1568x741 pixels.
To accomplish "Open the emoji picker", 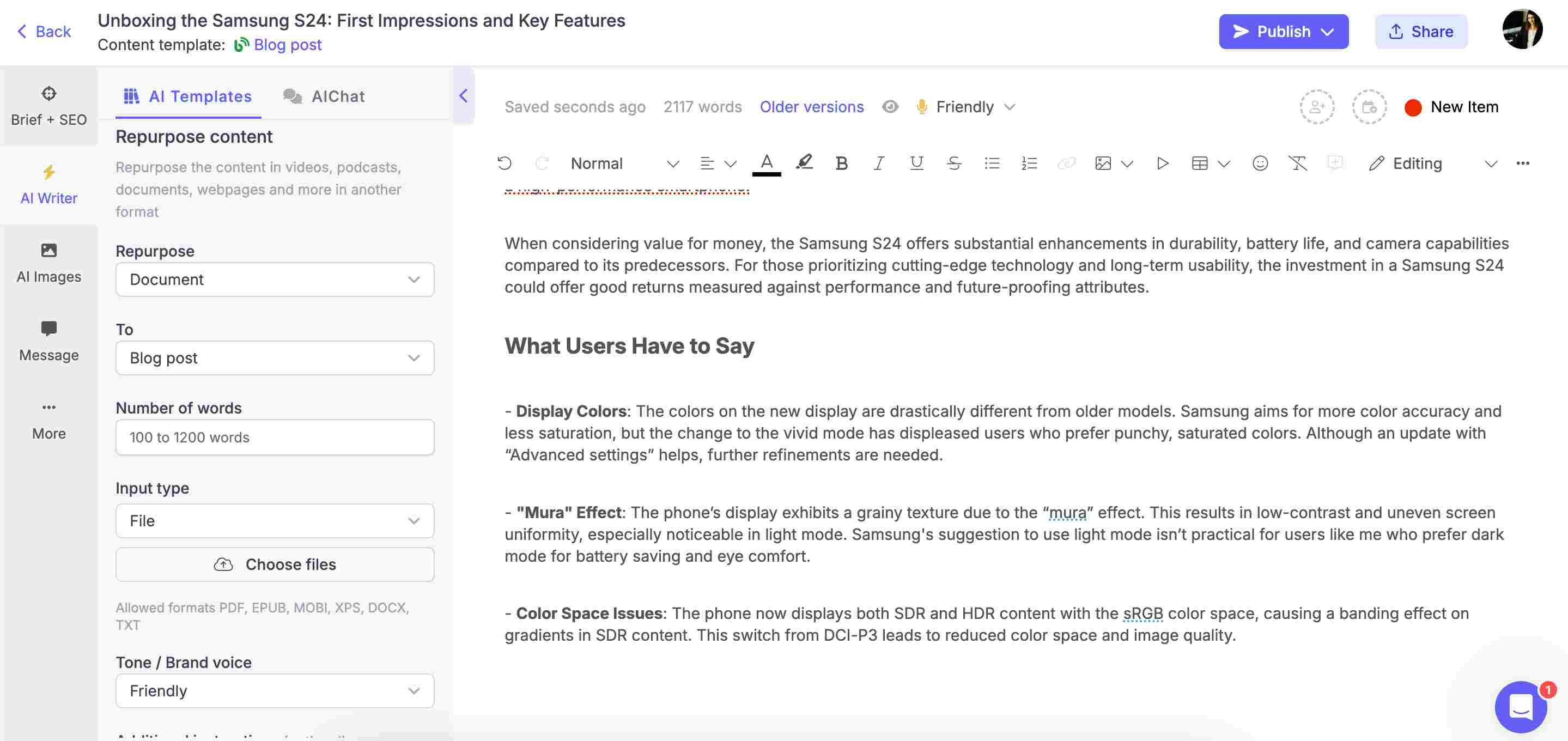I will pyautogui.click(x=1260, y=163).
